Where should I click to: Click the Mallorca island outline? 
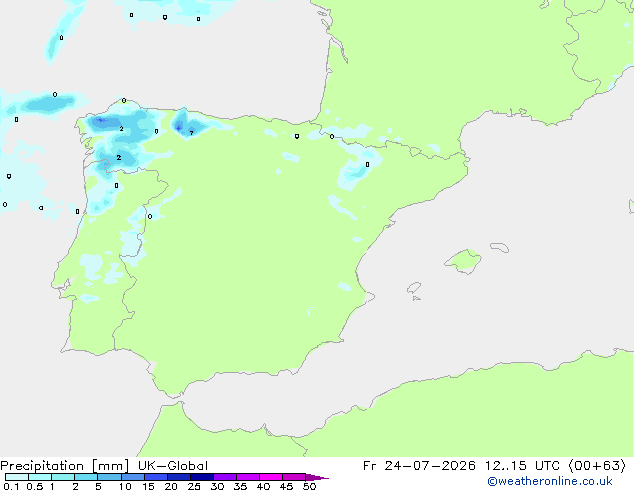click(x=463, y=261)
